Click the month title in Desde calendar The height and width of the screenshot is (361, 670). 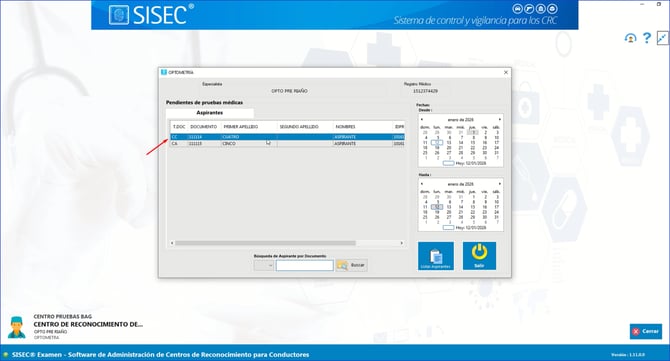(461, 120)
